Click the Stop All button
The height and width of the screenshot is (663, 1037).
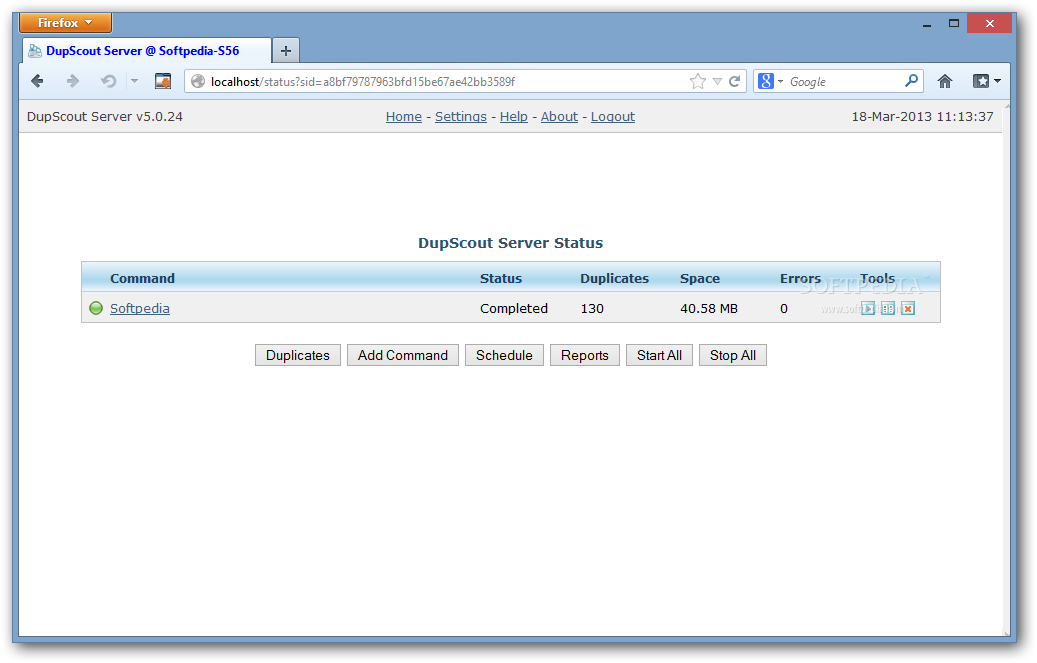click(x=733, y=355)
